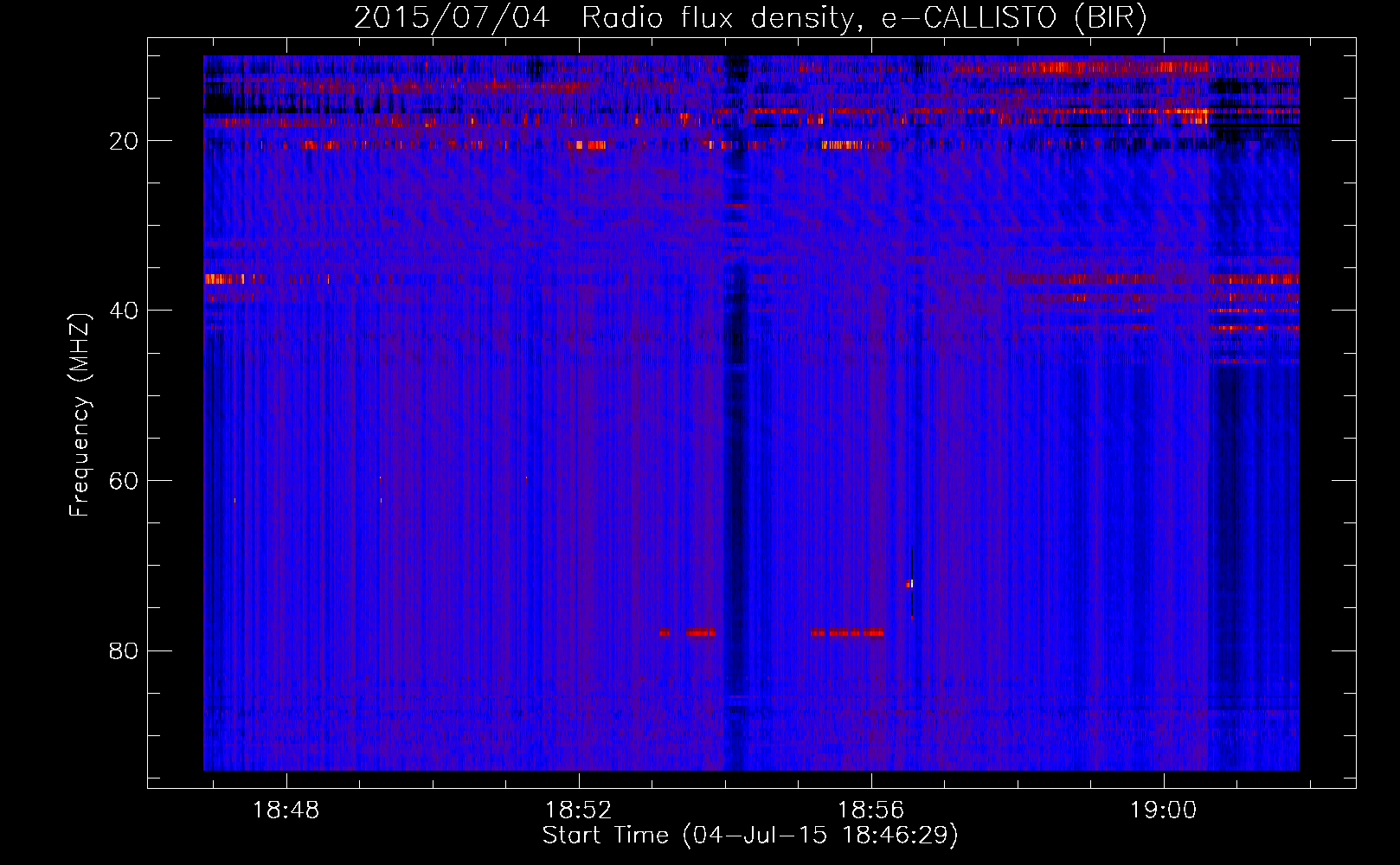Click the "19:00" time tick label

(x=1163, y=810)
